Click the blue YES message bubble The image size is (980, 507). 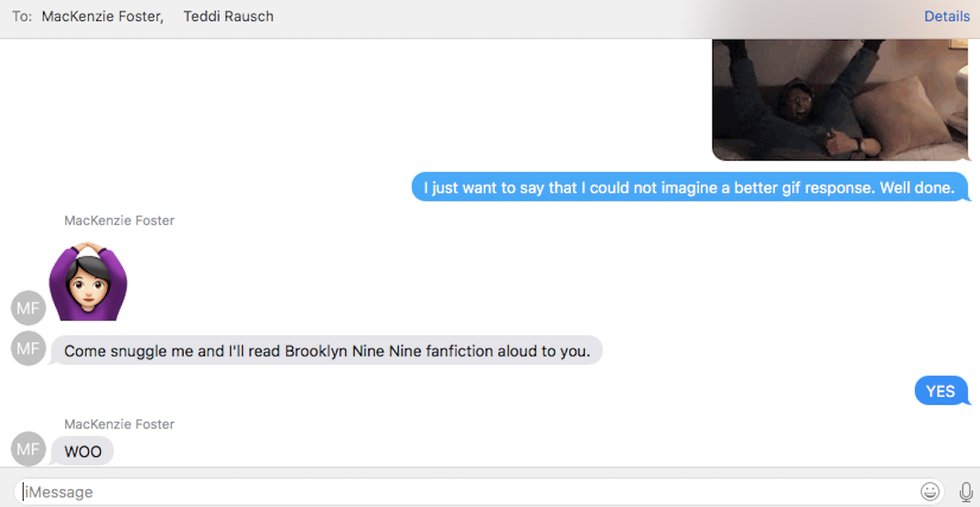tap(940, 391)
